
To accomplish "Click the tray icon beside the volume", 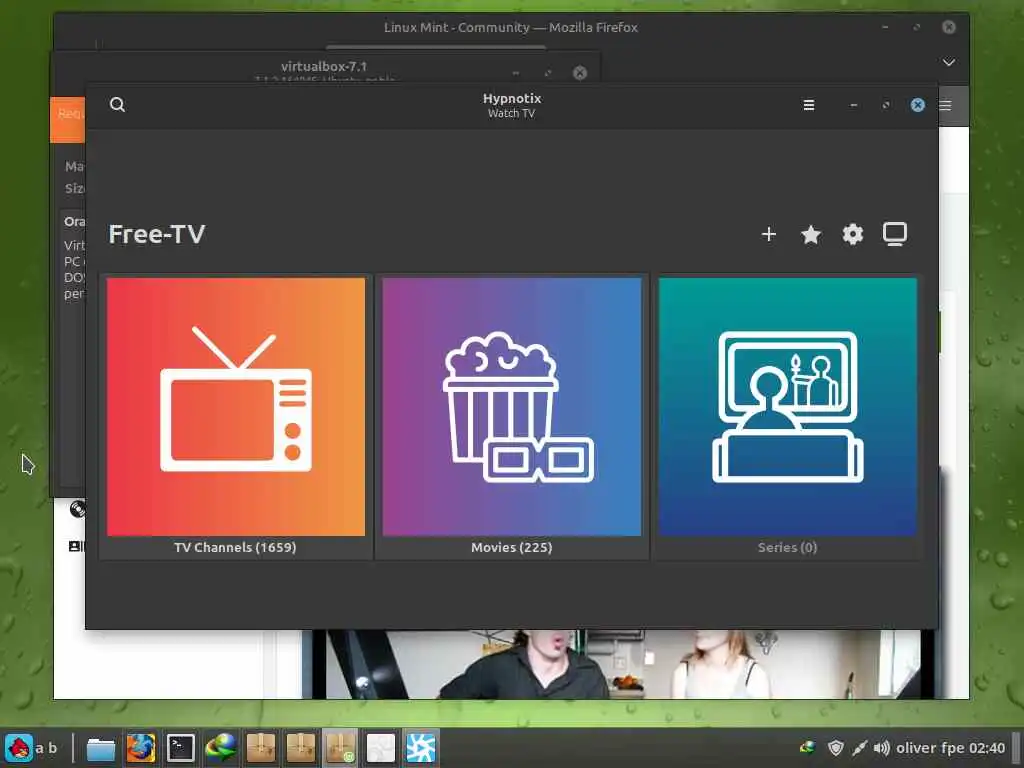I will pos(859,748).
